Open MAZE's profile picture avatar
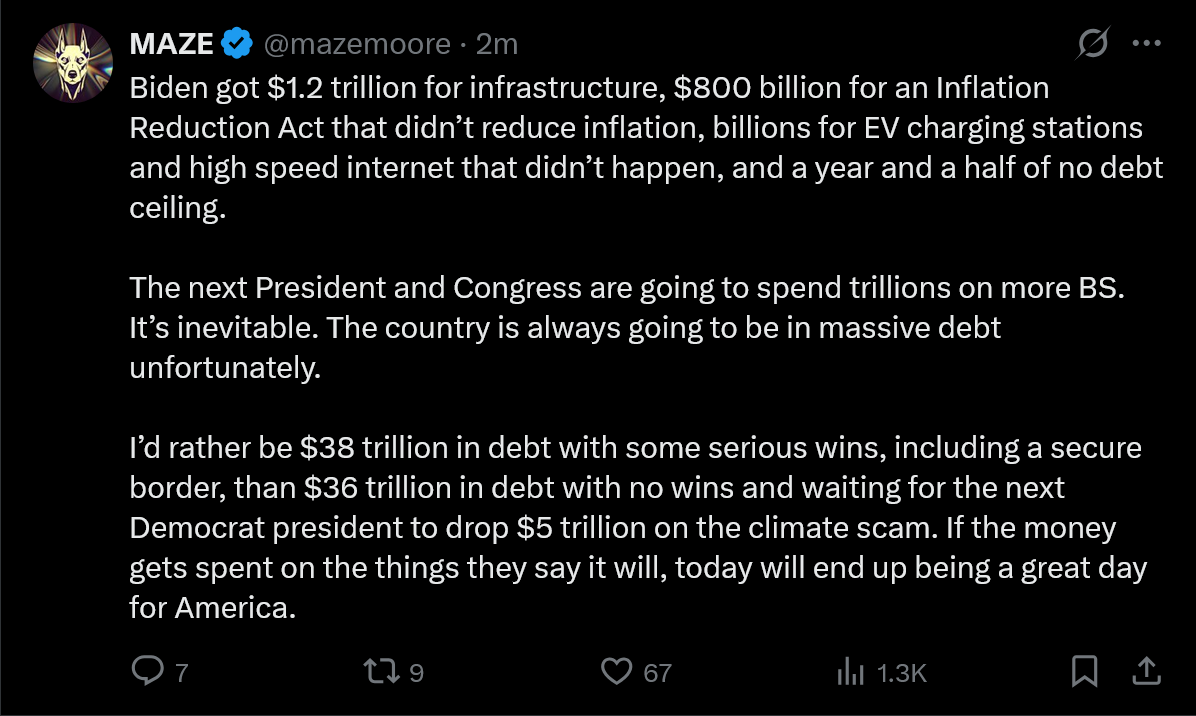 coord(73,63)
